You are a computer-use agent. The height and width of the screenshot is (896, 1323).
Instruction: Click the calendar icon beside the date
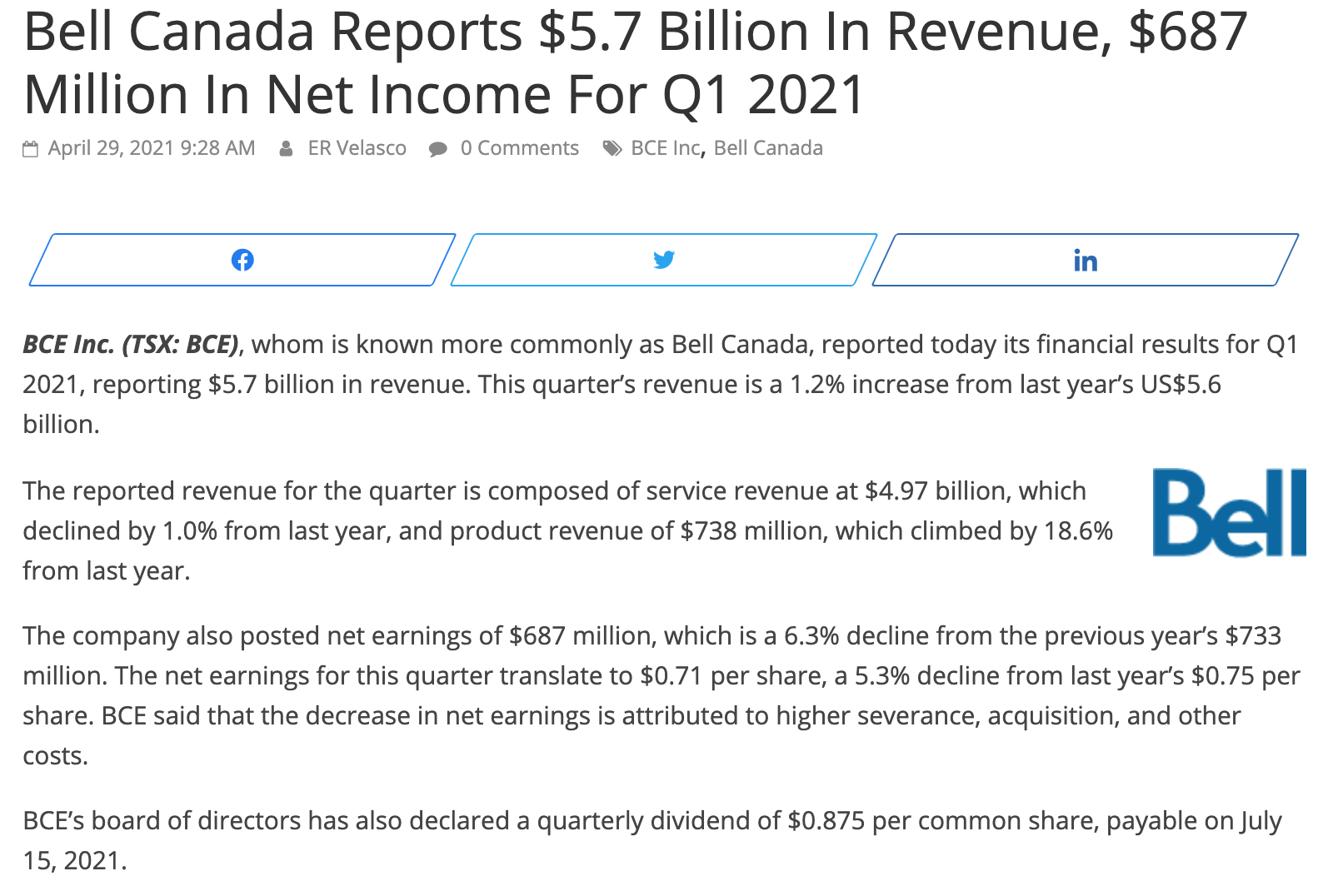tap(31, 149)
